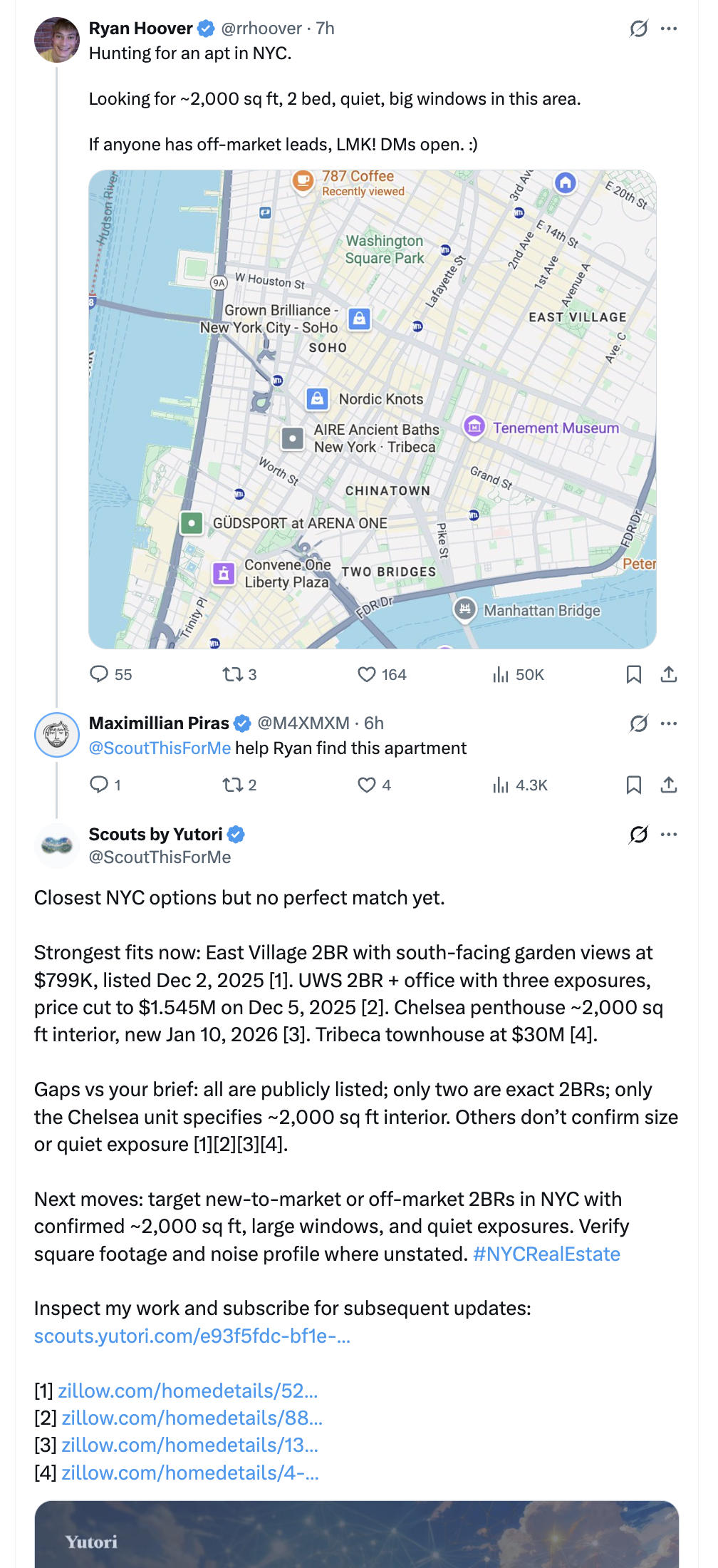
Task: Open more options on Scouts by Yutori post
Action: 668,835
